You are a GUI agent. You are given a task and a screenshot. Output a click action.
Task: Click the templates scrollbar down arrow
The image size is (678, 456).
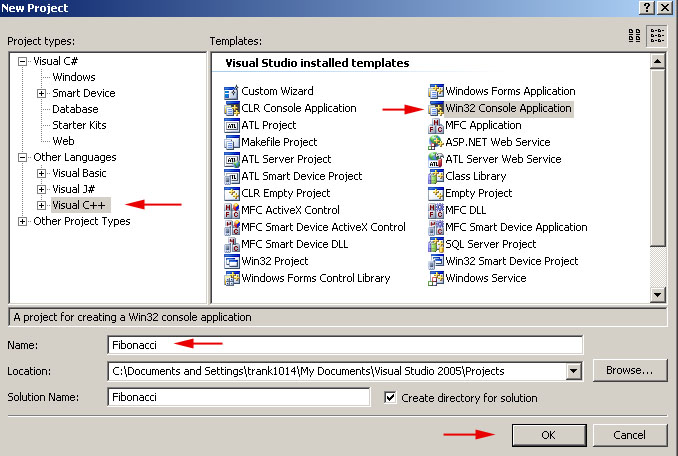(657, 295)
